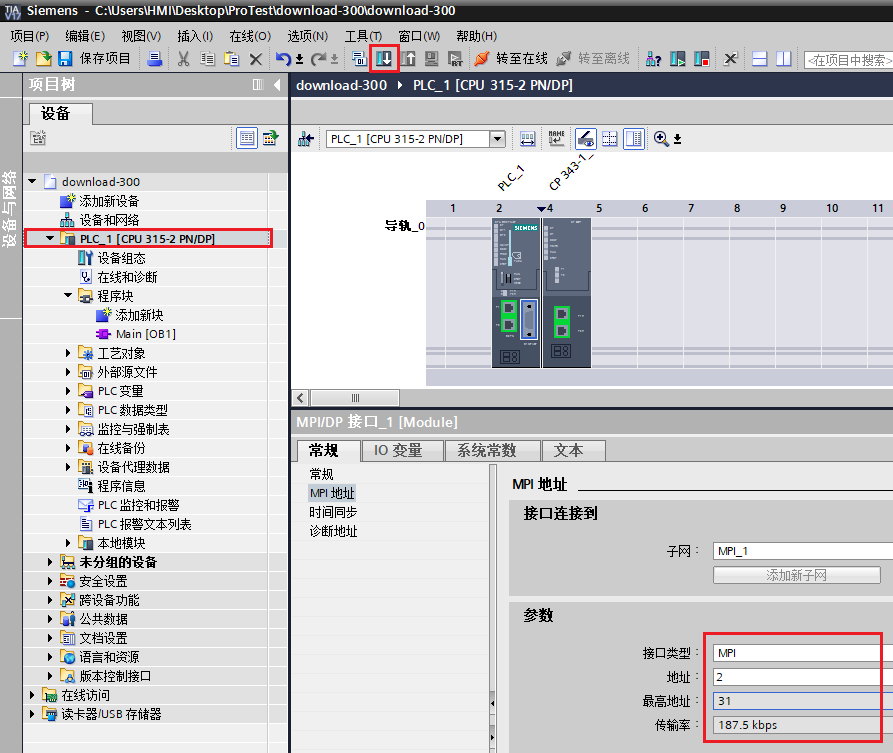Open the 编辑(E) menu

(85, 36)
